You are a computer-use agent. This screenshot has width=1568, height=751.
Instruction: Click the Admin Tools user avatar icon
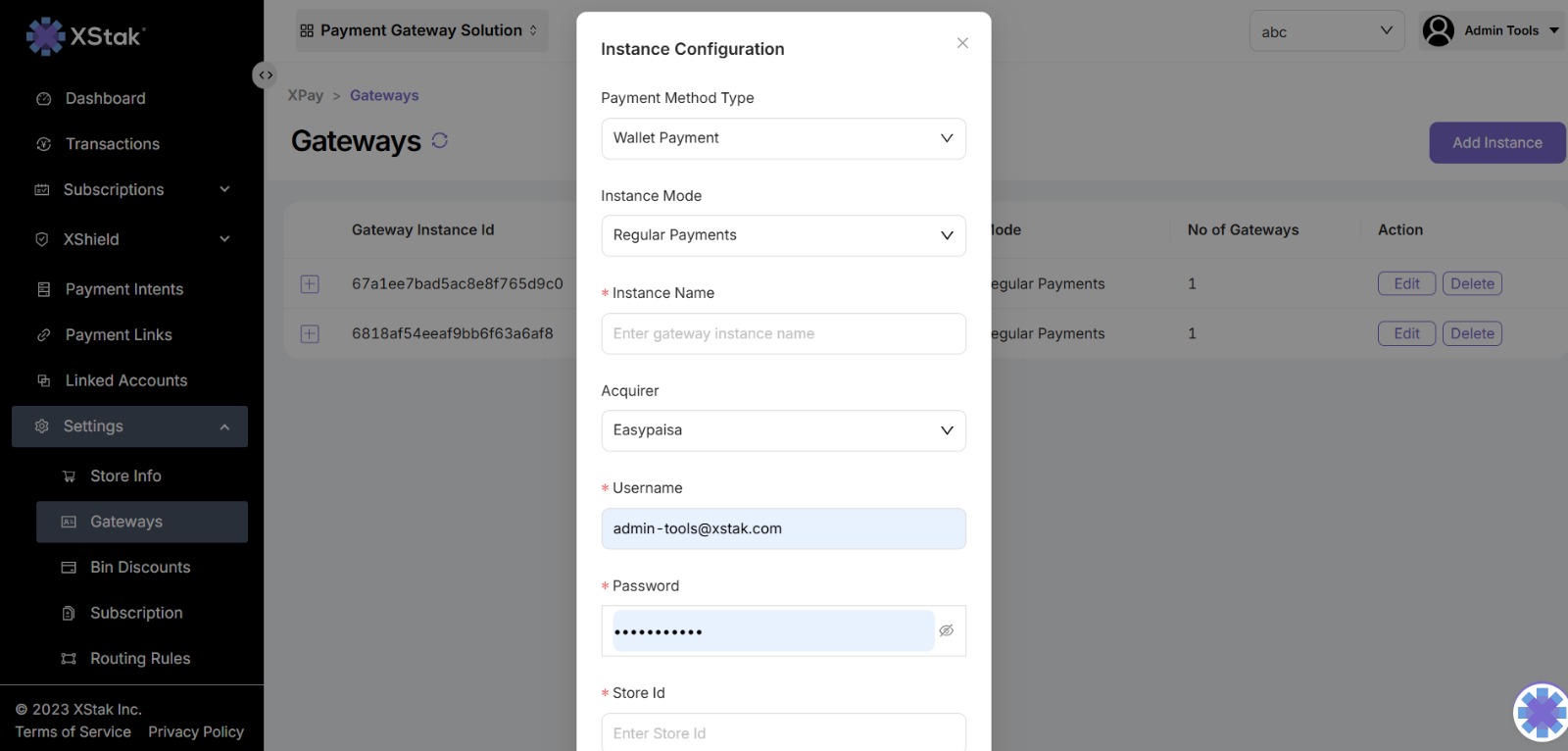point(1438,31)
